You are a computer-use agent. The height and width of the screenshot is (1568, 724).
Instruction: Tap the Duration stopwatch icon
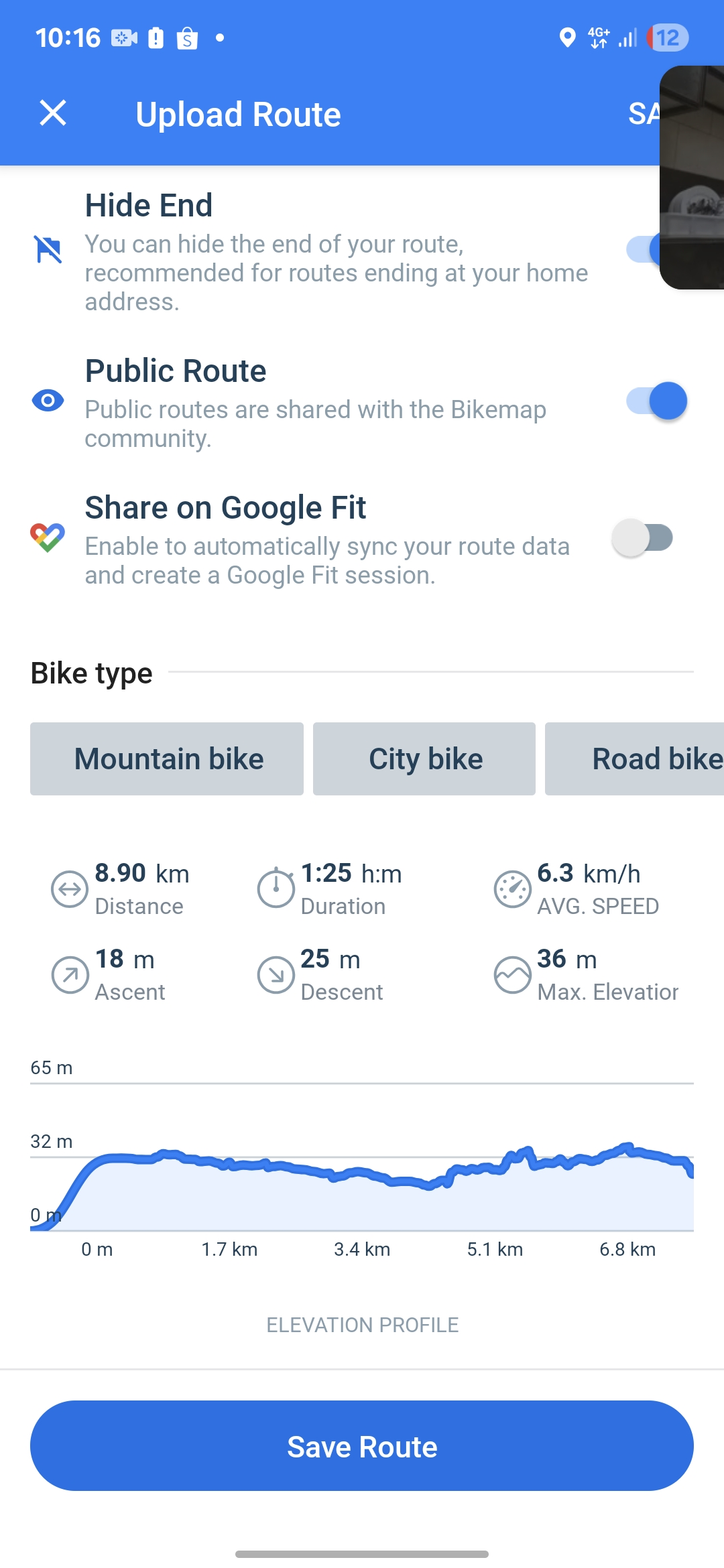tap(276, 889)
